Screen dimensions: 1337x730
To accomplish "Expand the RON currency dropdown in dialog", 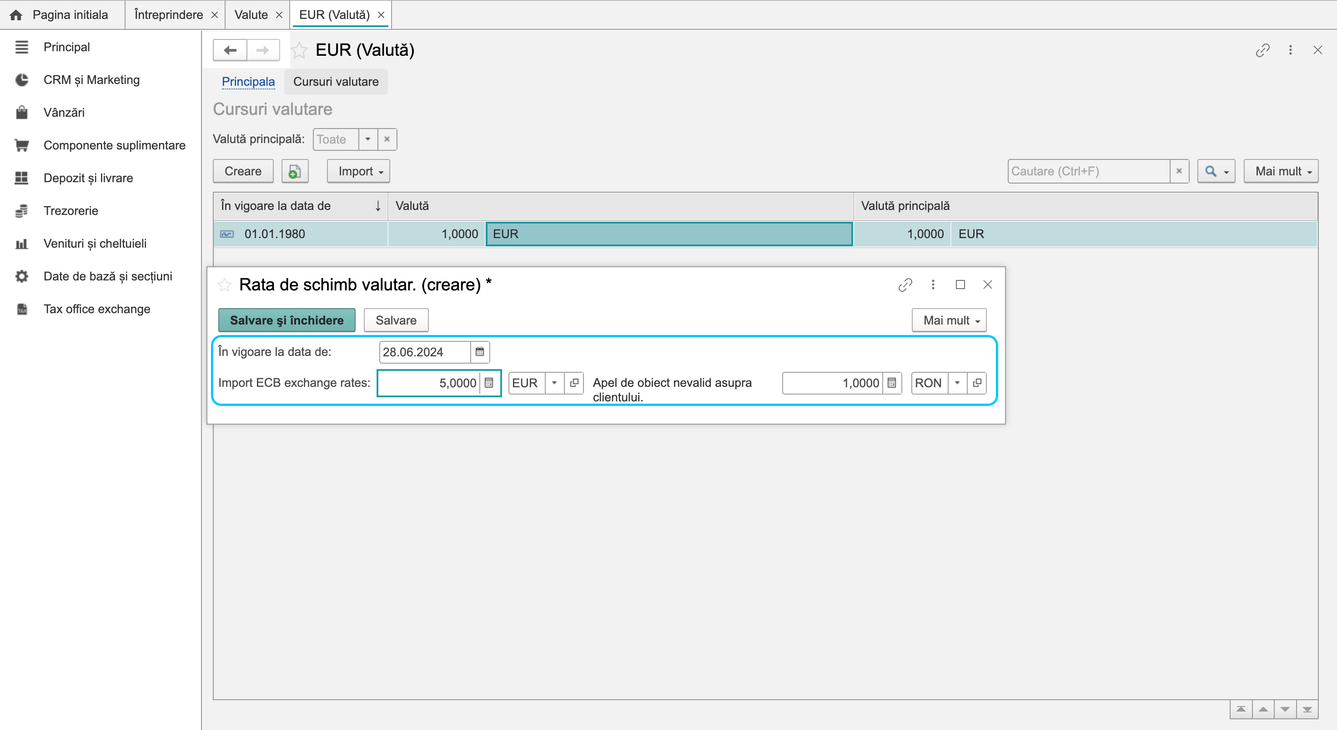I will [x=958, y=383].
